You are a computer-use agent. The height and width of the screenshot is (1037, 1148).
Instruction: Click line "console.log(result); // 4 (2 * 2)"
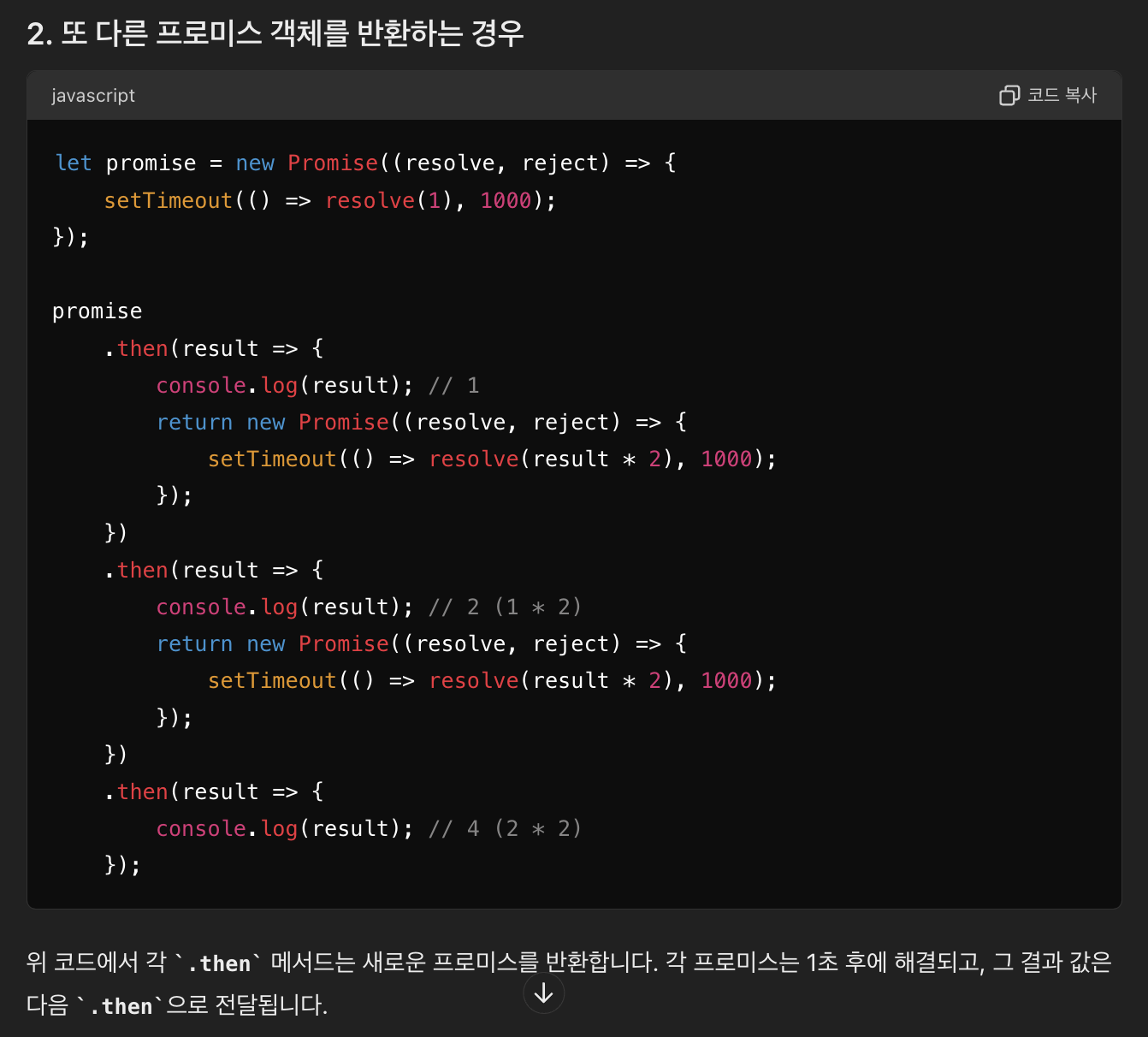(369, 828)
